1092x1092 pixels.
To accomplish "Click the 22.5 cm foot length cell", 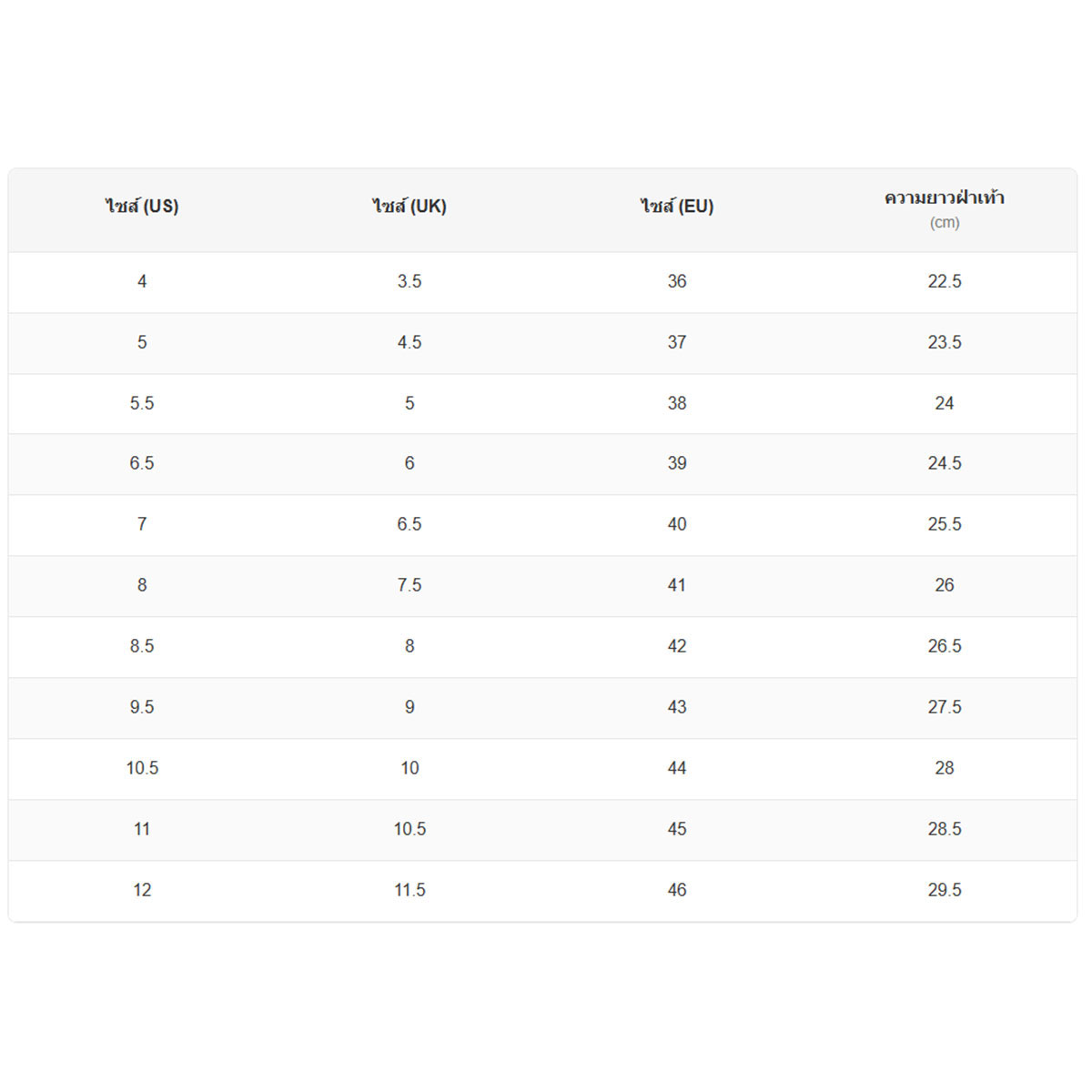I will pos(945,282).
